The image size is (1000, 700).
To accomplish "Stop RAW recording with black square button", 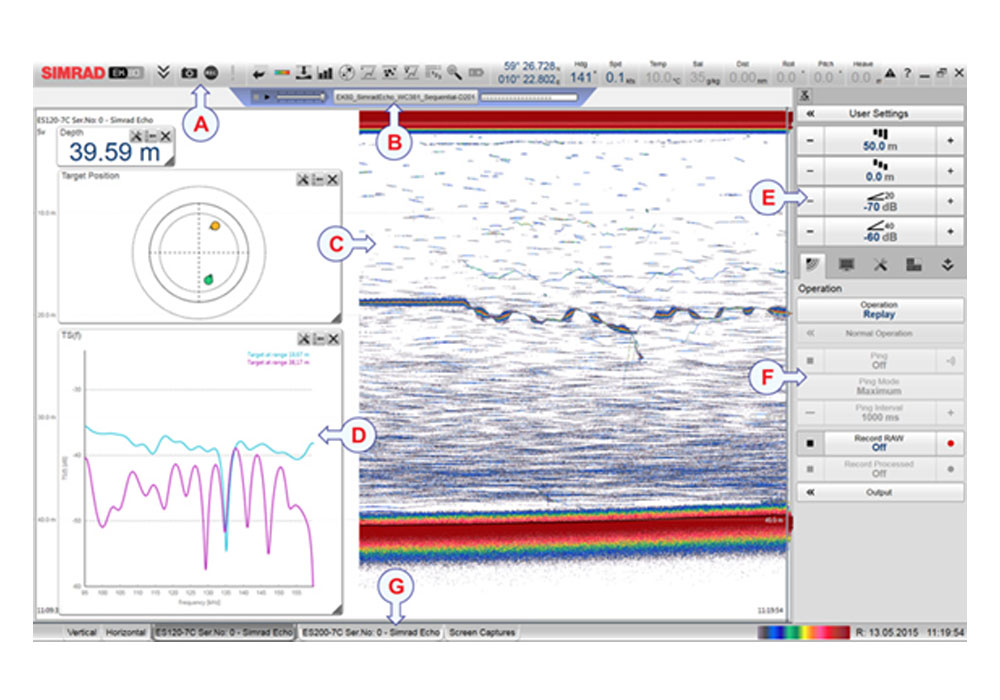I will pyautogui.click(x=809, y=441).
